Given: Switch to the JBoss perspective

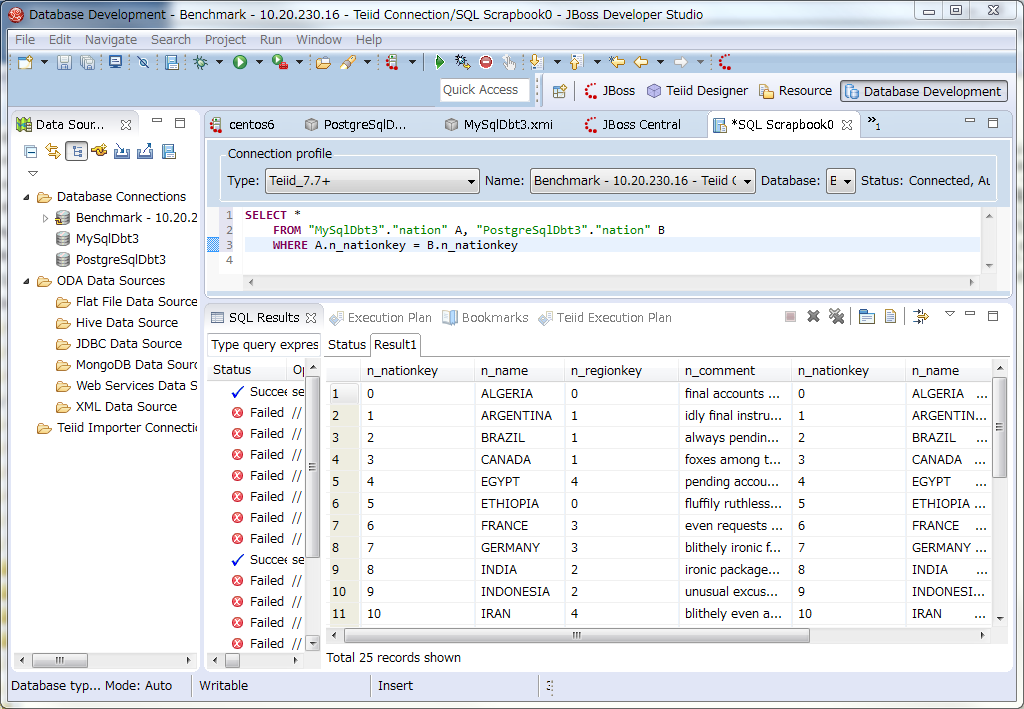Looking at the screenshot, I should pos(609,91).
